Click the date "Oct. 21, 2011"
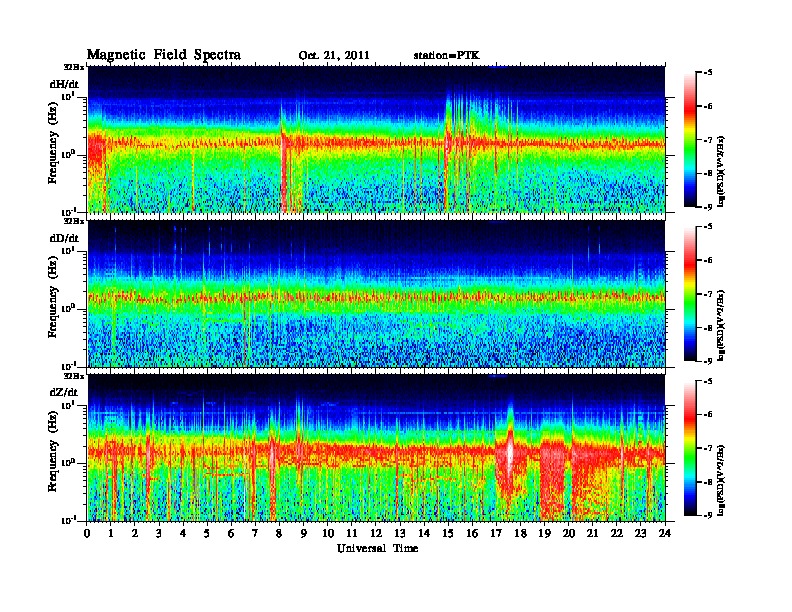 tap(334, 56)
